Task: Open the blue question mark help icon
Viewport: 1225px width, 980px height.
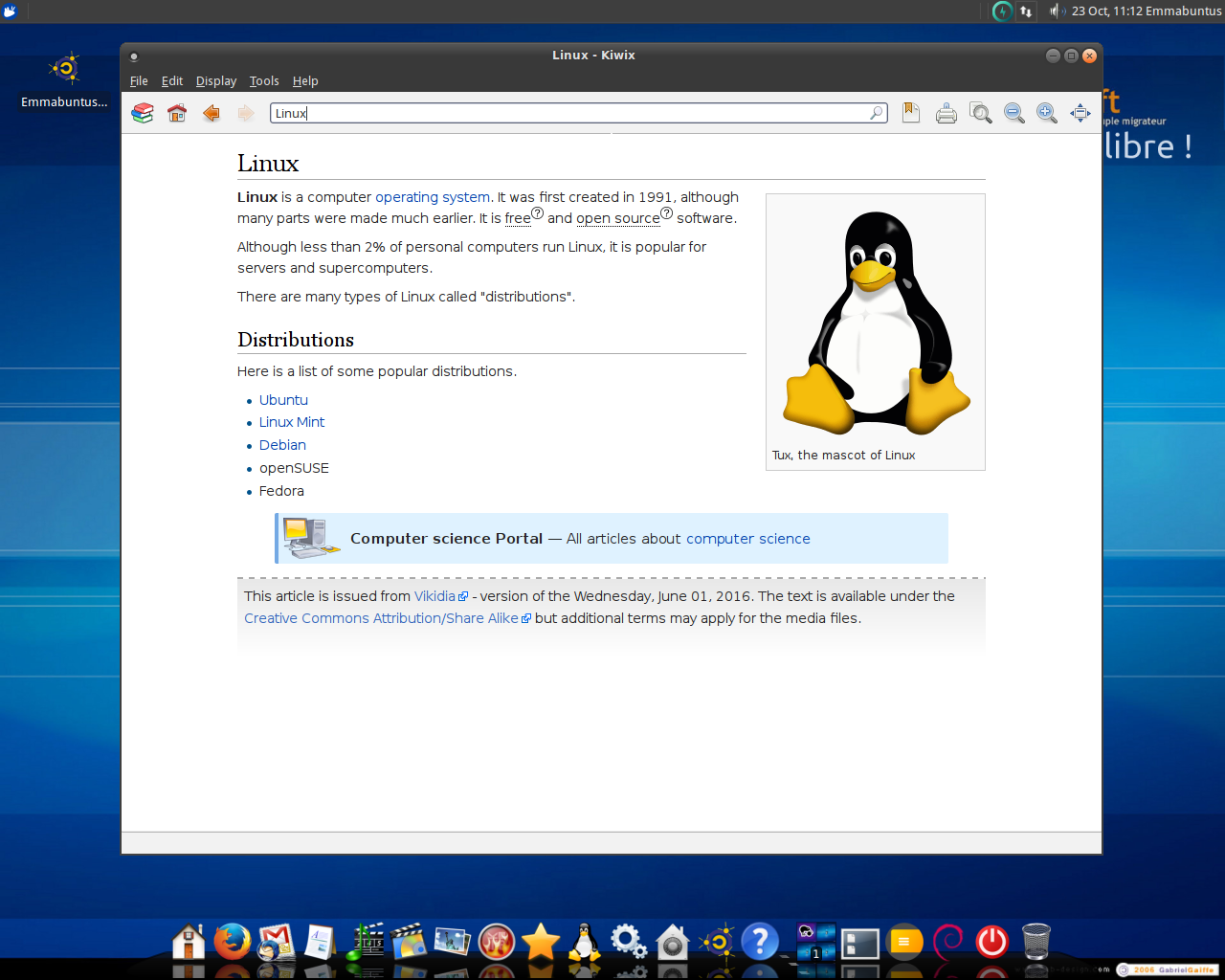Action: pos(761,943)
